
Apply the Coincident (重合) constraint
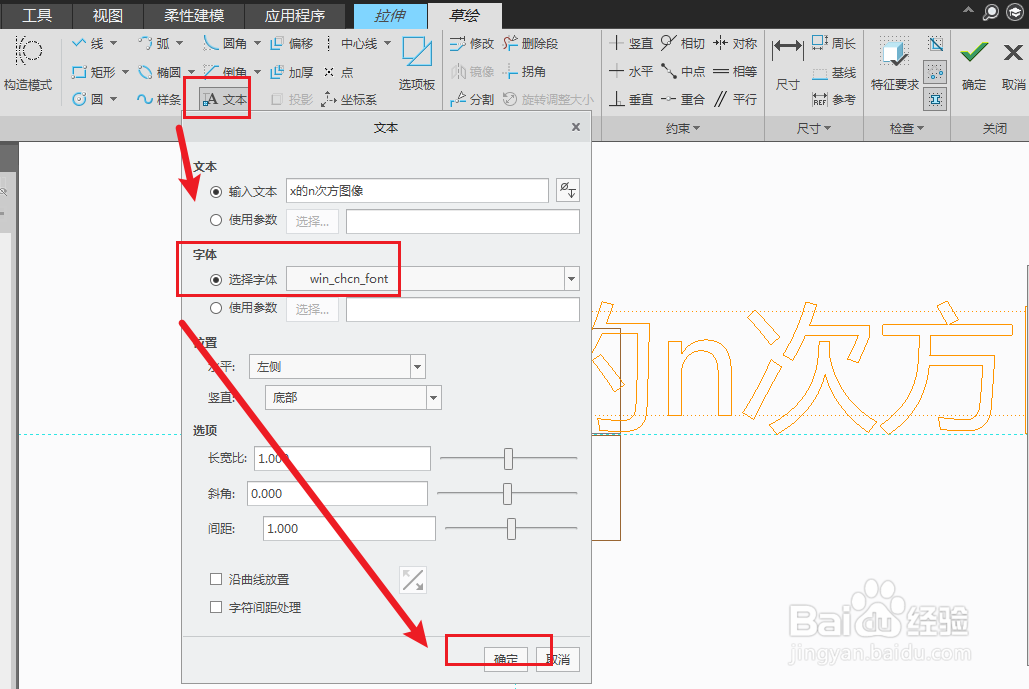click(x=682, y=99)
